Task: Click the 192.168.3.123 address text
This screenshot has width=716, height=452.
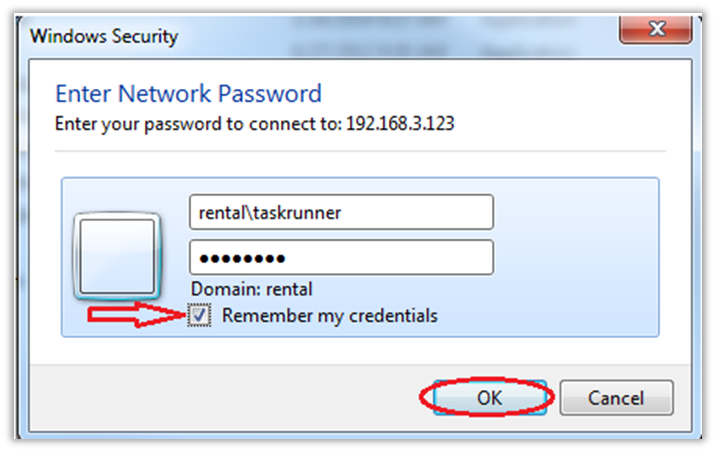Action: click(x=400, y=124)
